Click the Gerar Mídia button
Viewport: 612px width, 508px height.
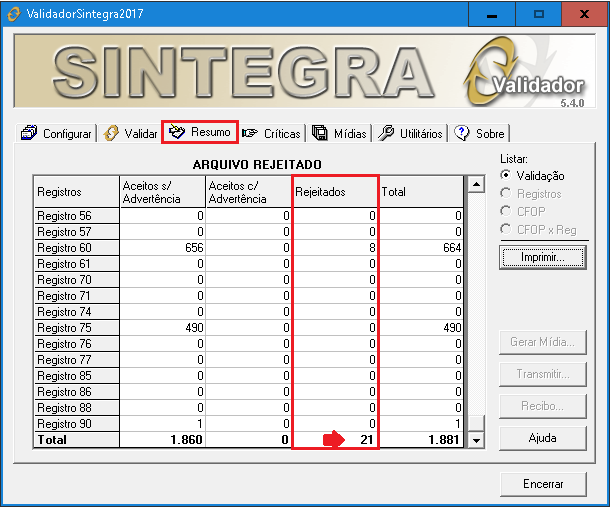click(x=543, y=342)
